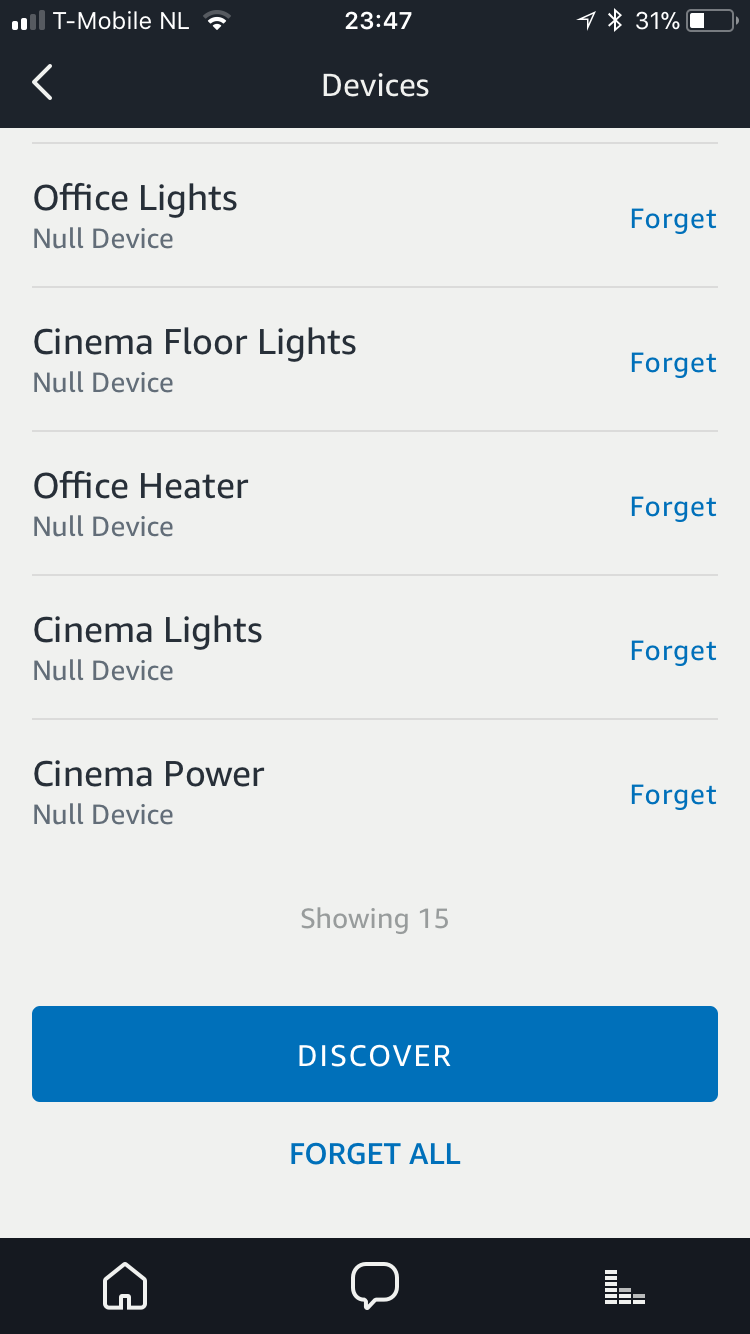Forget the Office Lights device
The height and width of the screenshot is (1334, 750).
point(673,219)
